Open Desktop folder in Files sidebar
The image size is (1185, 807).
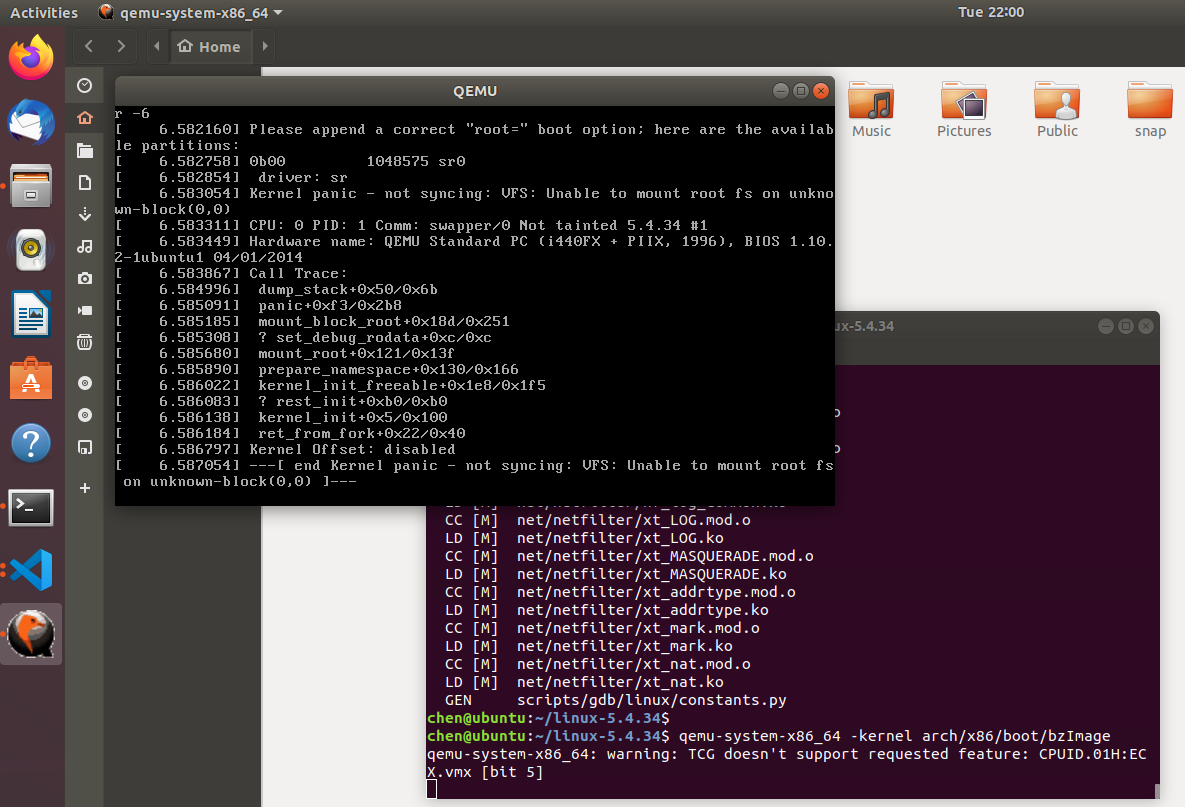pos(85,150)
